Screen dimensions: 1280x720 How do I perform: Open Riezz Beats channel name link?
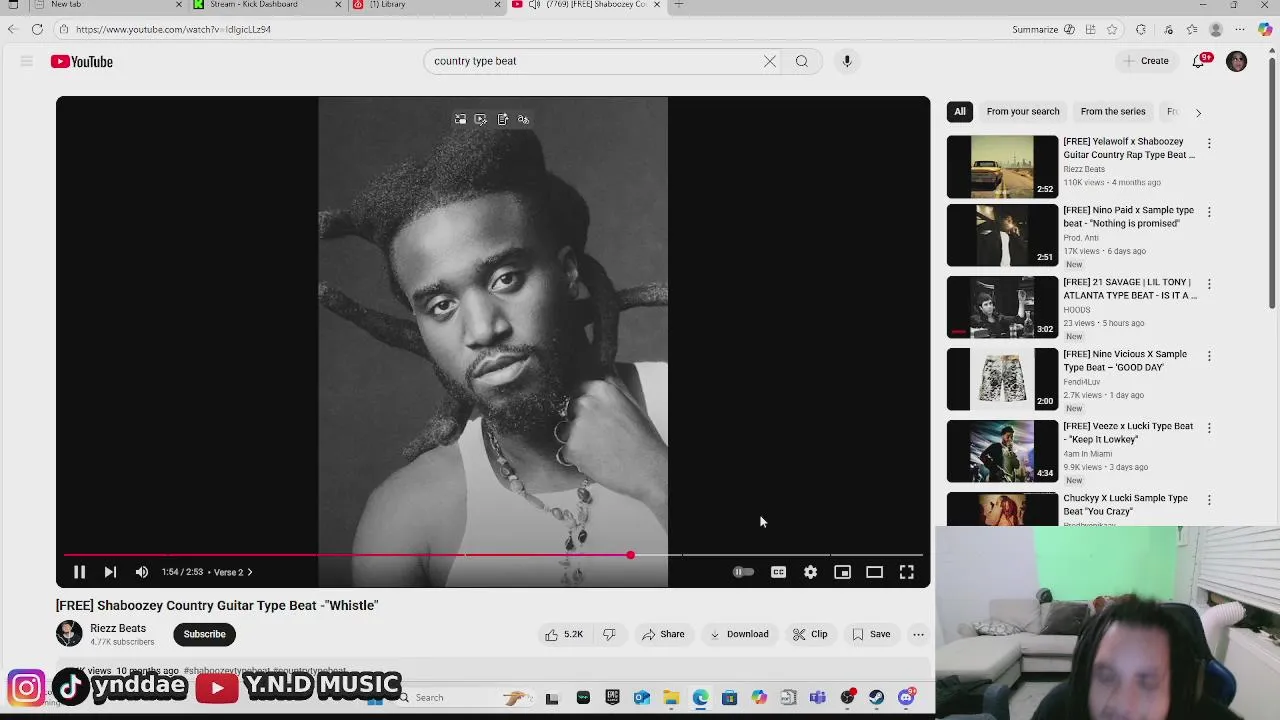point(118,628)
